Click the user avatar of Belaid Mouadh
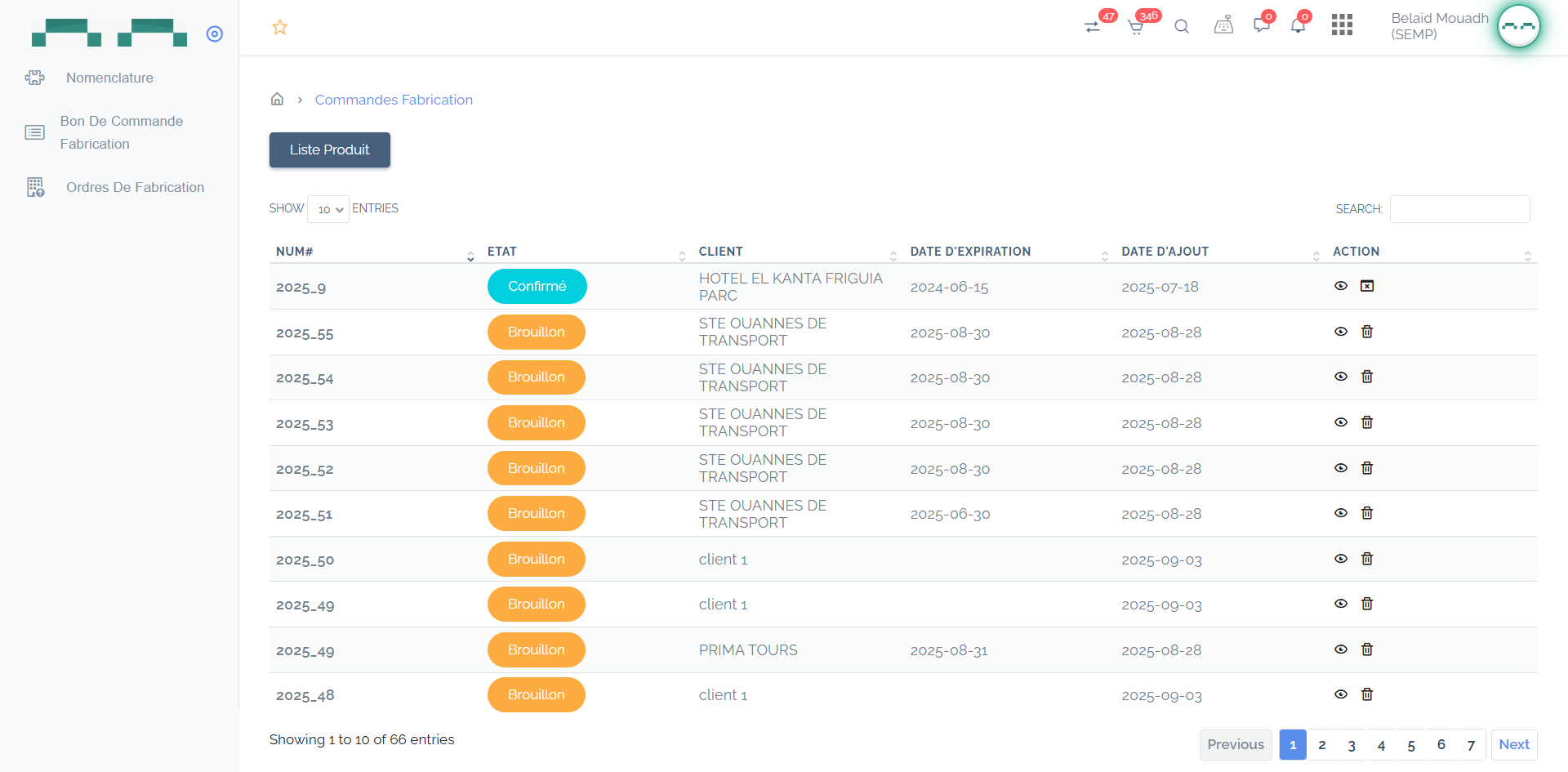 [x=1519, y=26]
